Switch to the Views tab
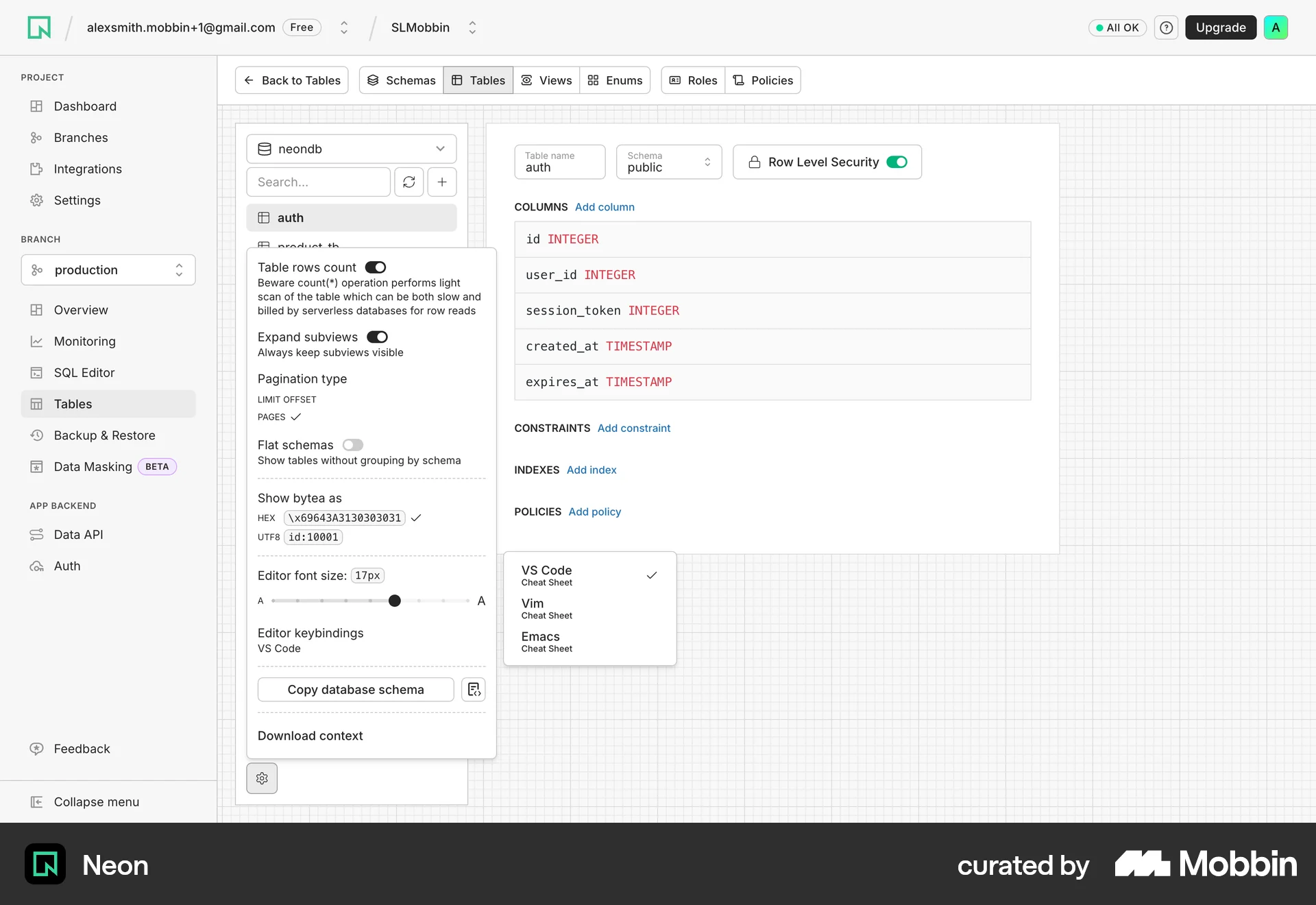Image resolution: width=1316 pixels, height=905 pixels. [x=546, y=80]
